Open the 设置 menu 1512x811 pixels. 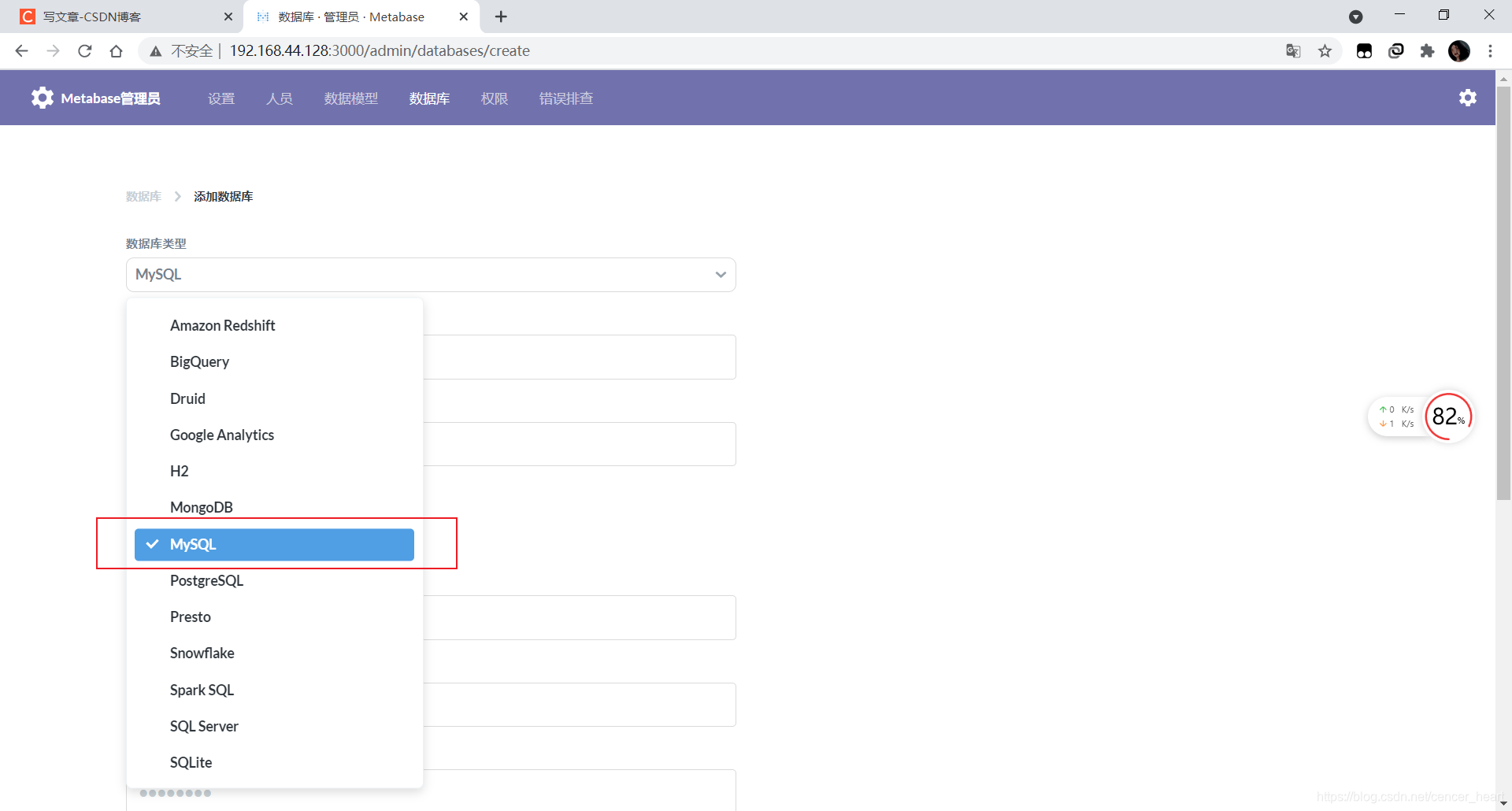point(221,98)
